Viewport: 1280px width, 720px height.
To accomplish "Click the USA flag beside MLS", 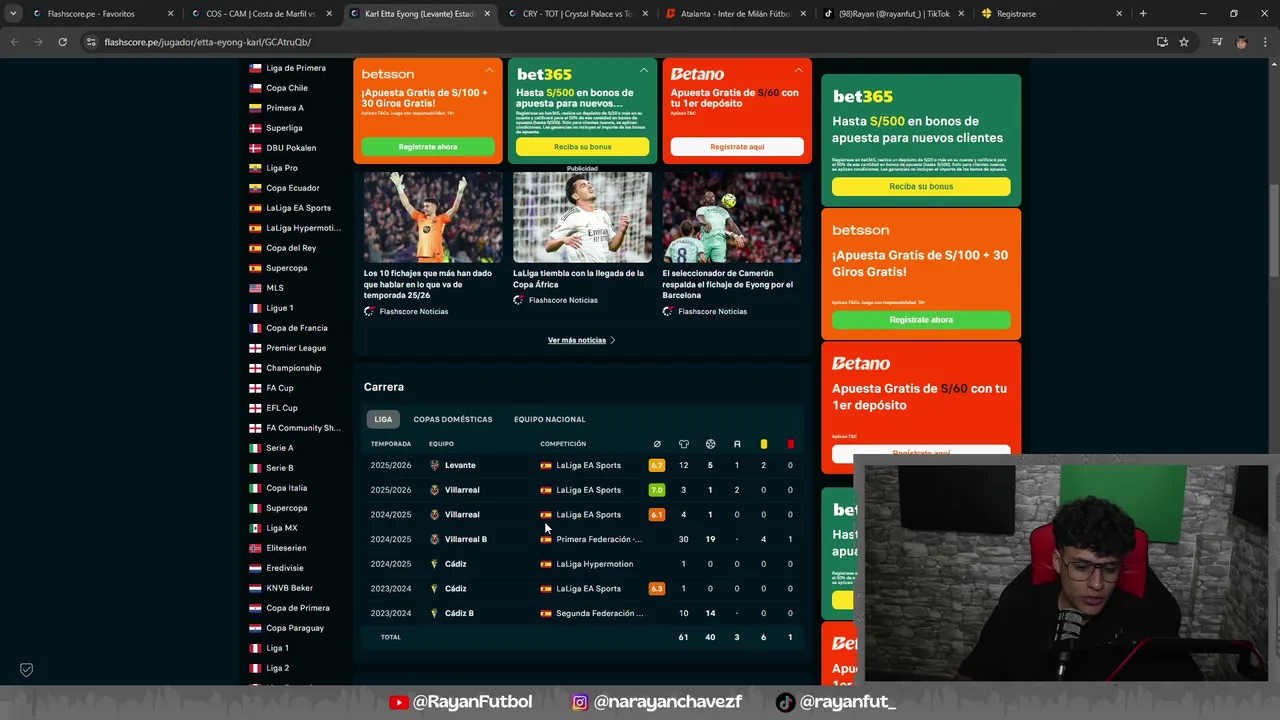I will tap(256, 288).
